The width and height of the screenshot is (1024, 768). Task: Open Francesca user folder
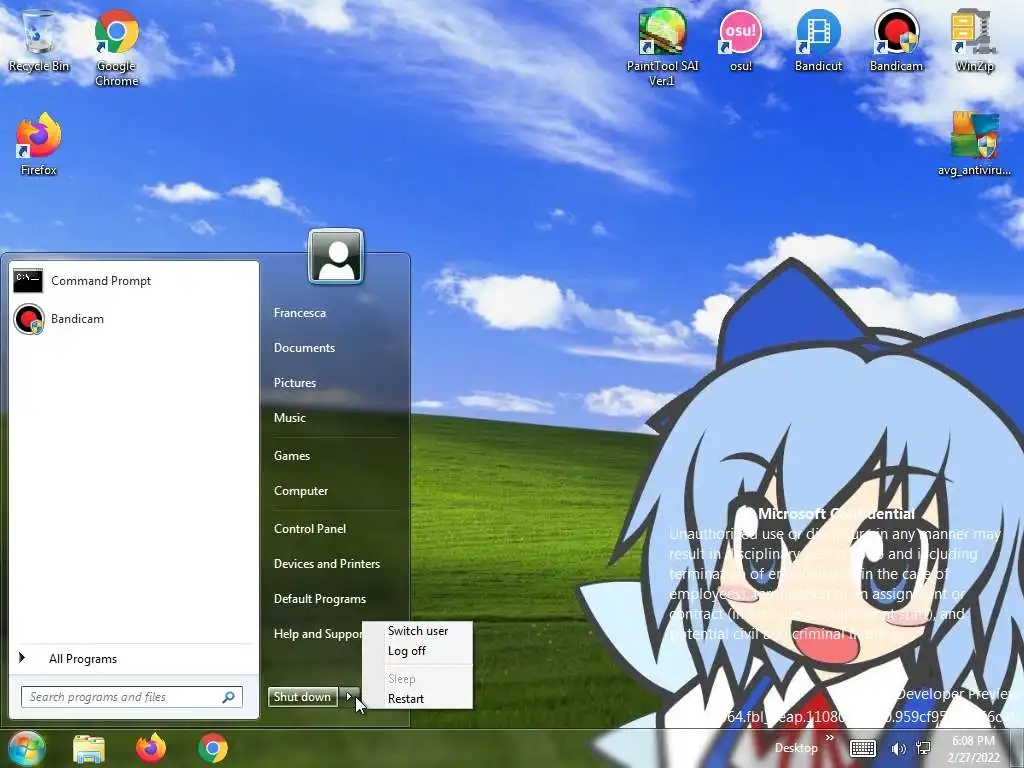[300, 313]
